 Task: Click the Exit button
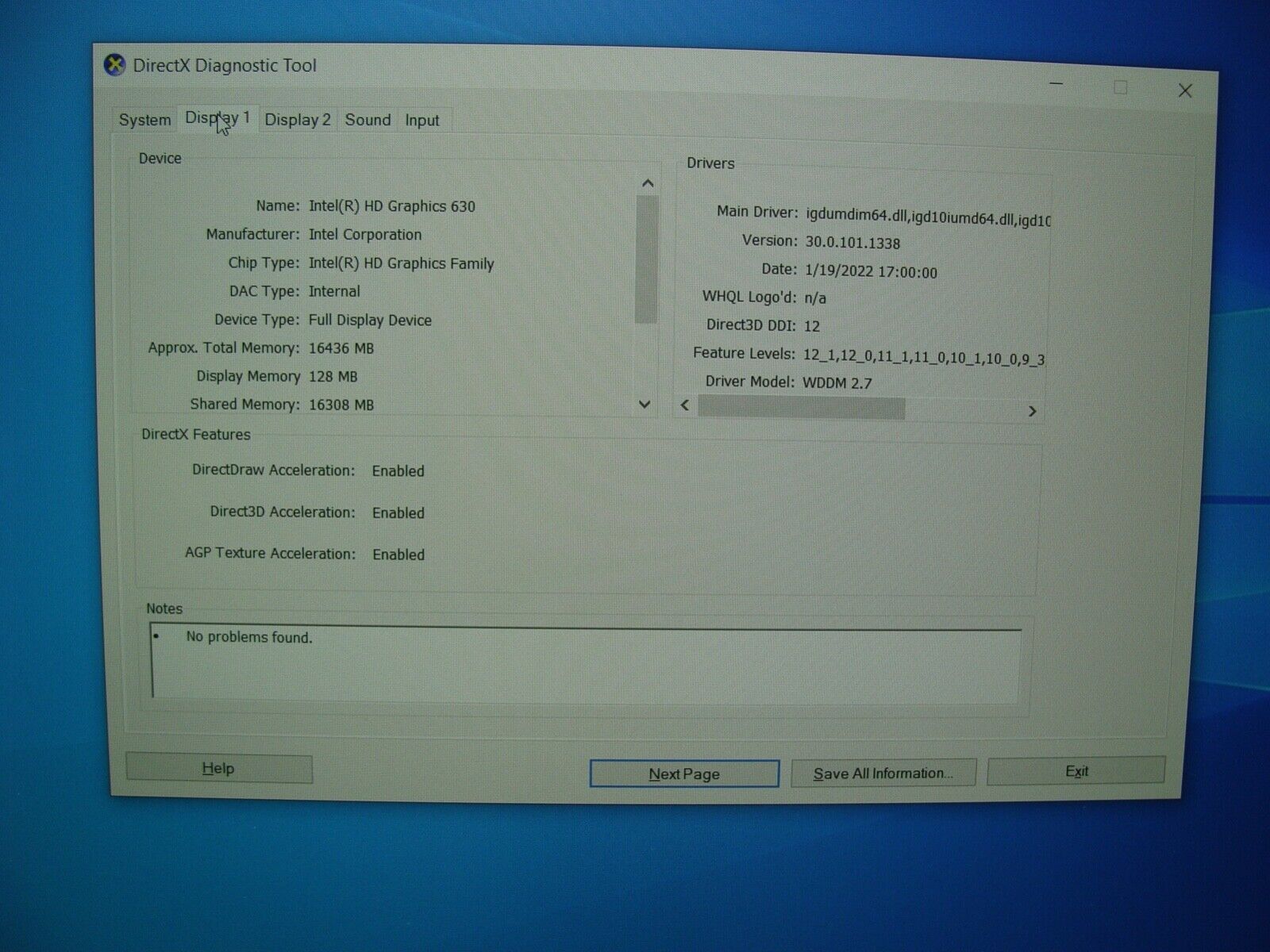pyautogui.click(x=1076, y=771)
